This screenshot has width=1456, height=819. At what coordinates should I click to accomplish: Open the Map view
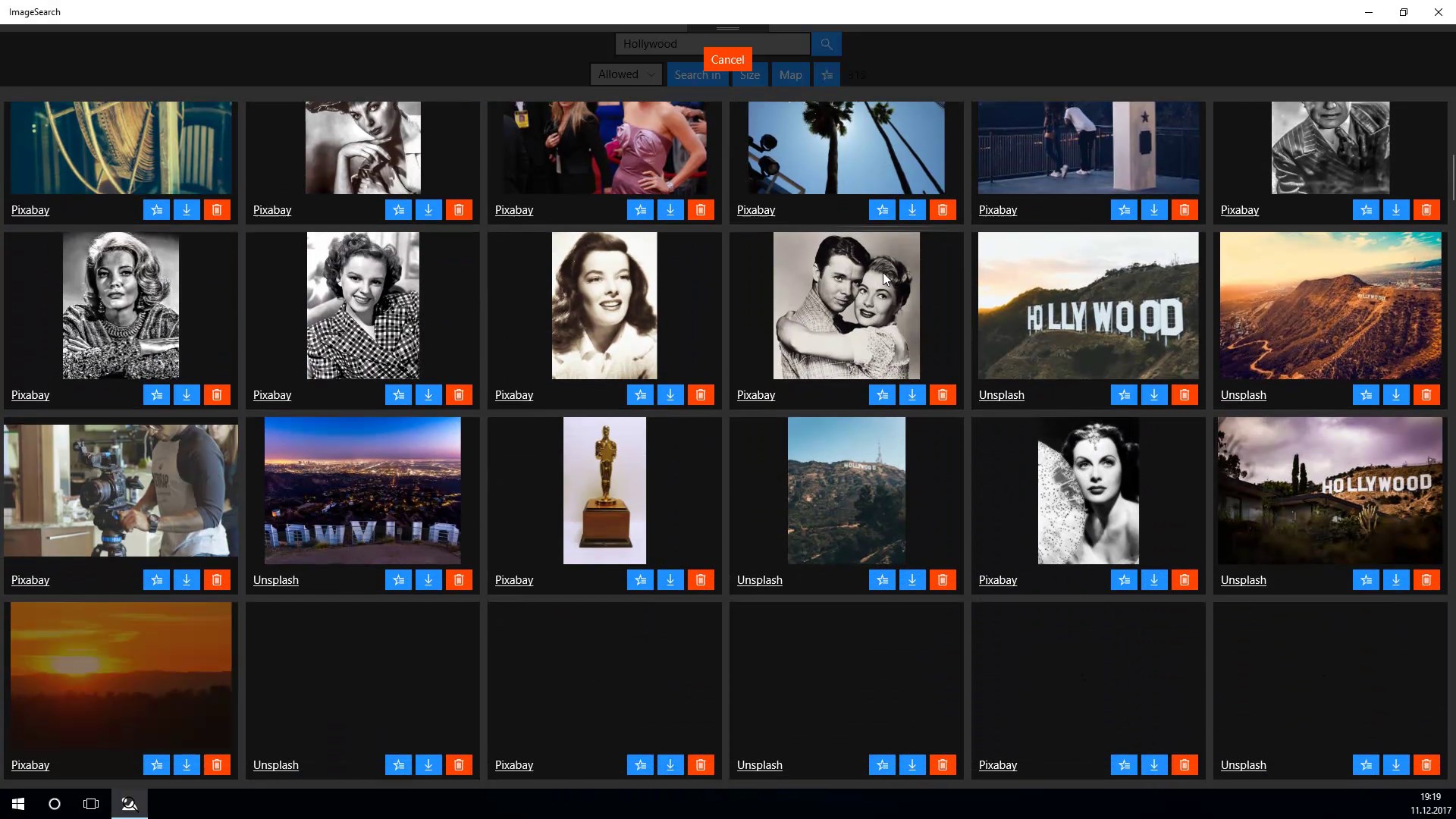[790, 75]
